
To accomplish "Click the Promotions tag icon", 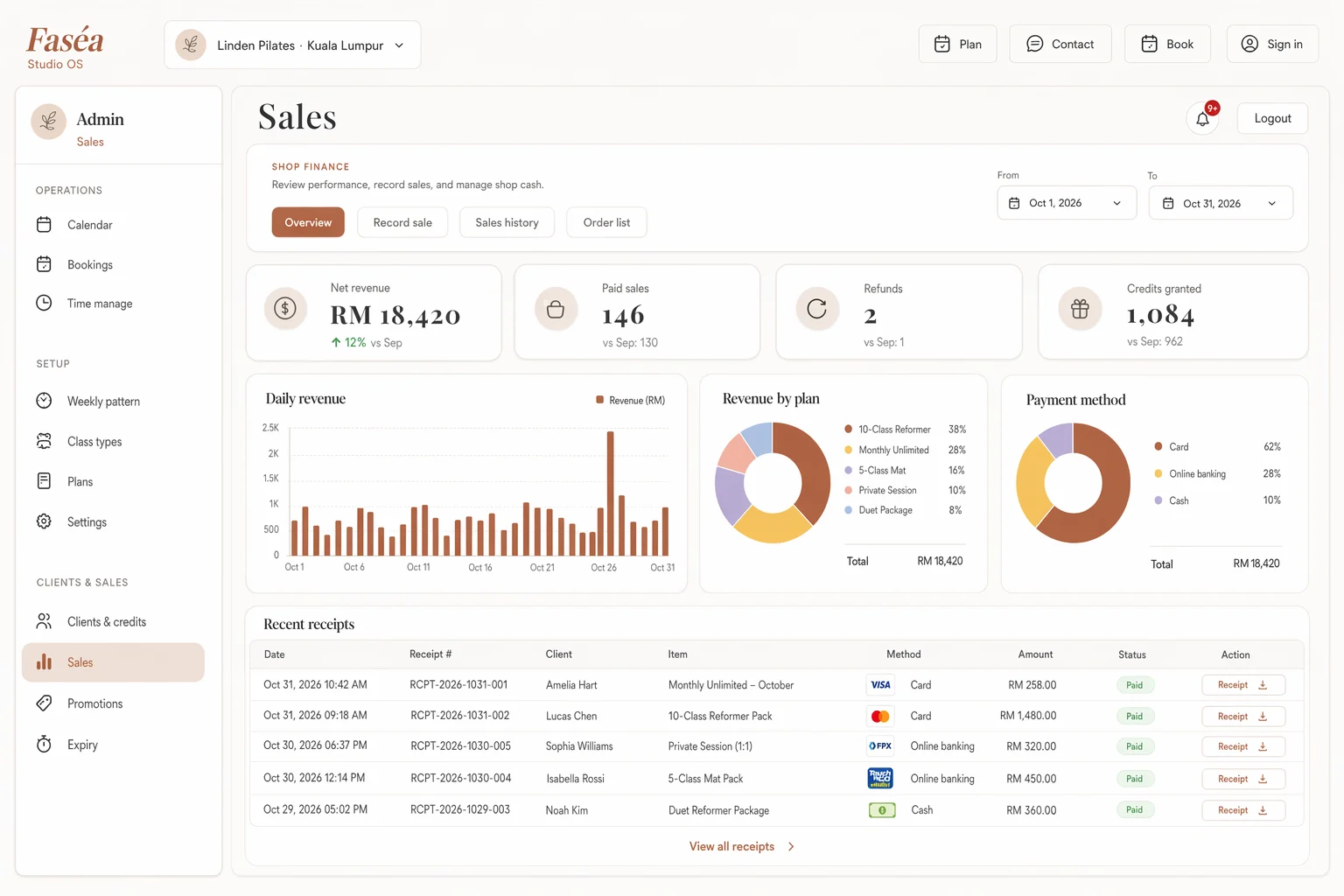I will pyautogui.click(x=44, y=703).
